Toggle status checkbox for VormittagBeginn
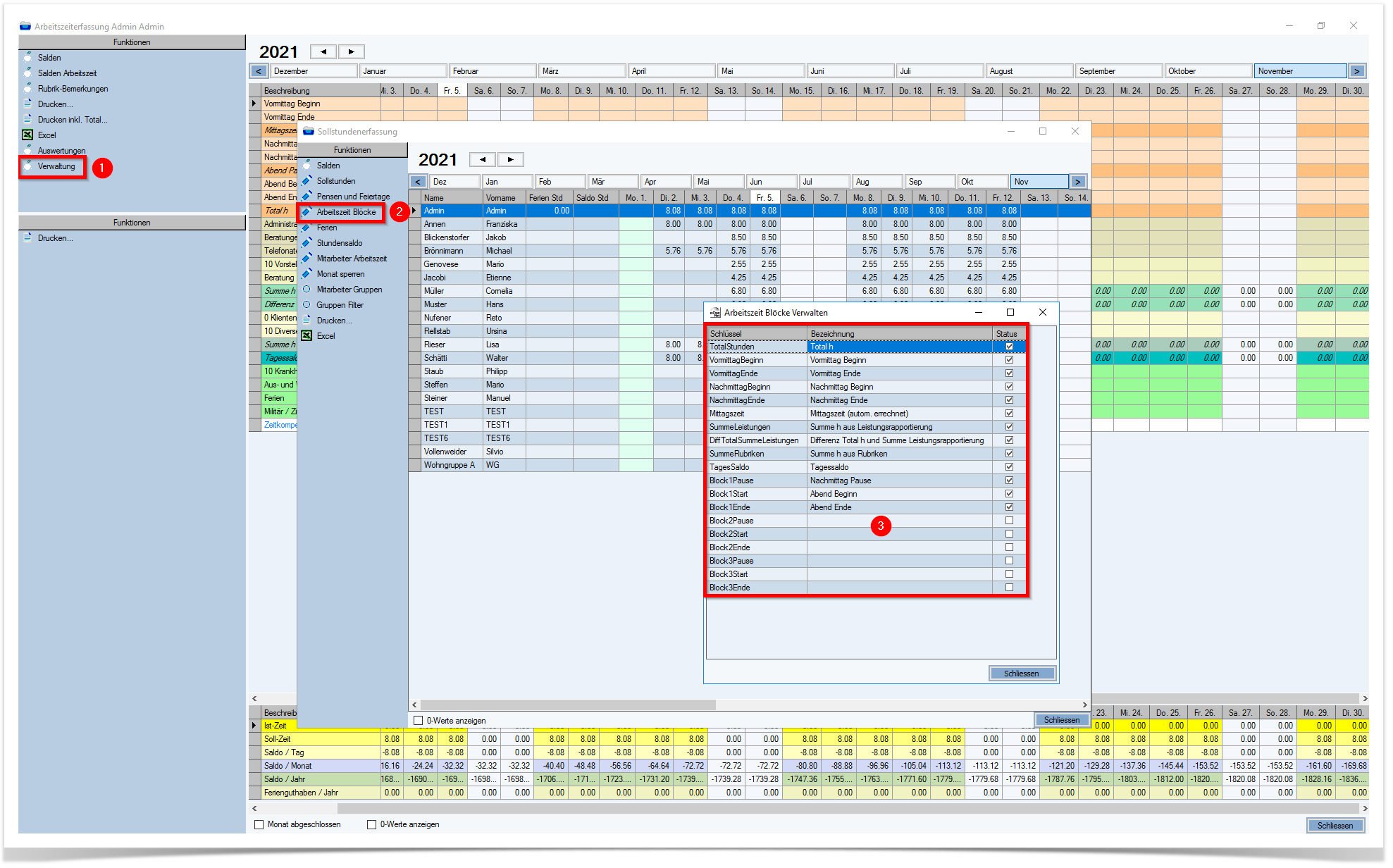The width and height of the screenshot is (1393, 868). (x=1009, y=360)
